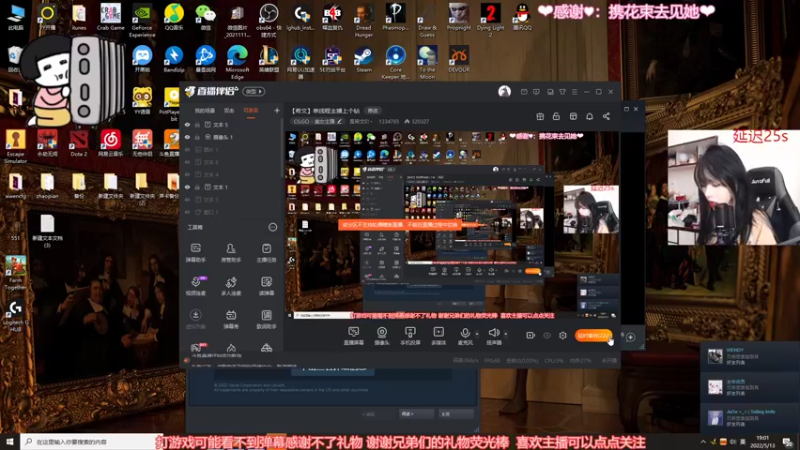Open 视频连麦 video co-stream tool

pos(195,286)
